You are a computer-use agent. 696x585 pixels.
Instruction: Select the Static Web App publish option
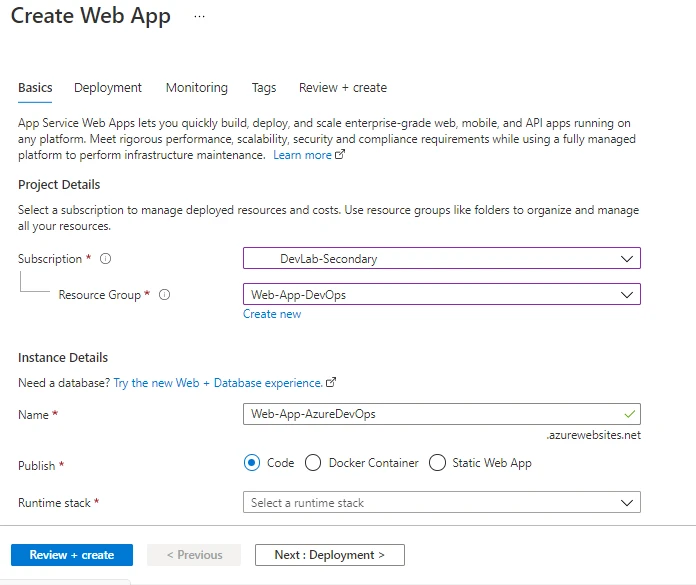pyautogui.click(x=437, y=463)
